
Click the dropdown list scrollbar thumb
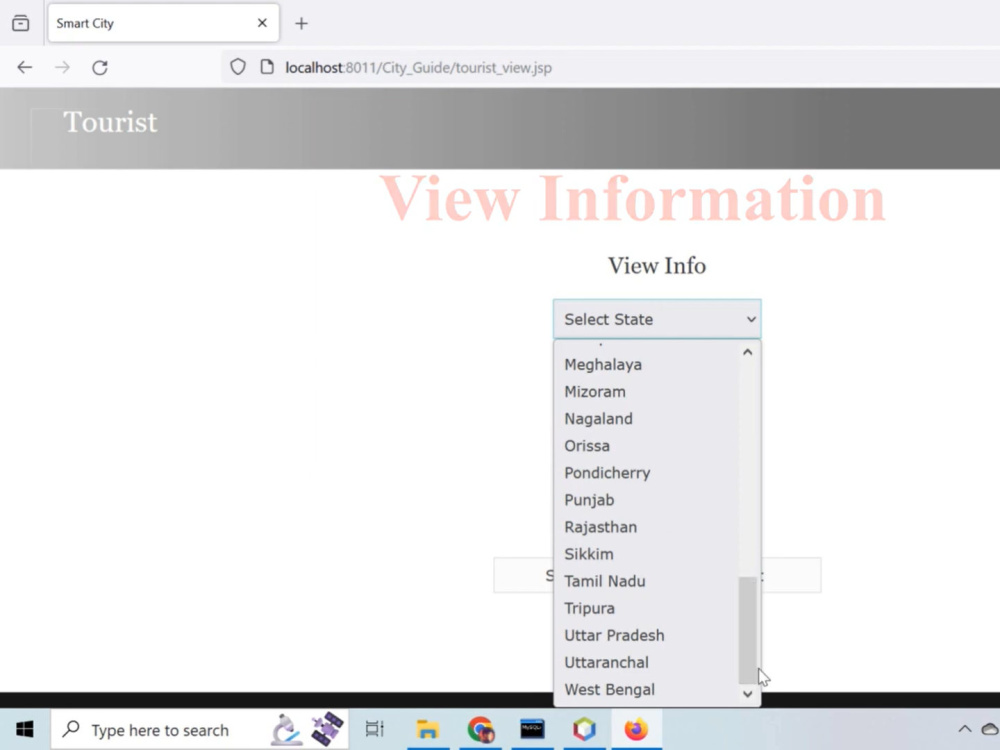[747, 630]
